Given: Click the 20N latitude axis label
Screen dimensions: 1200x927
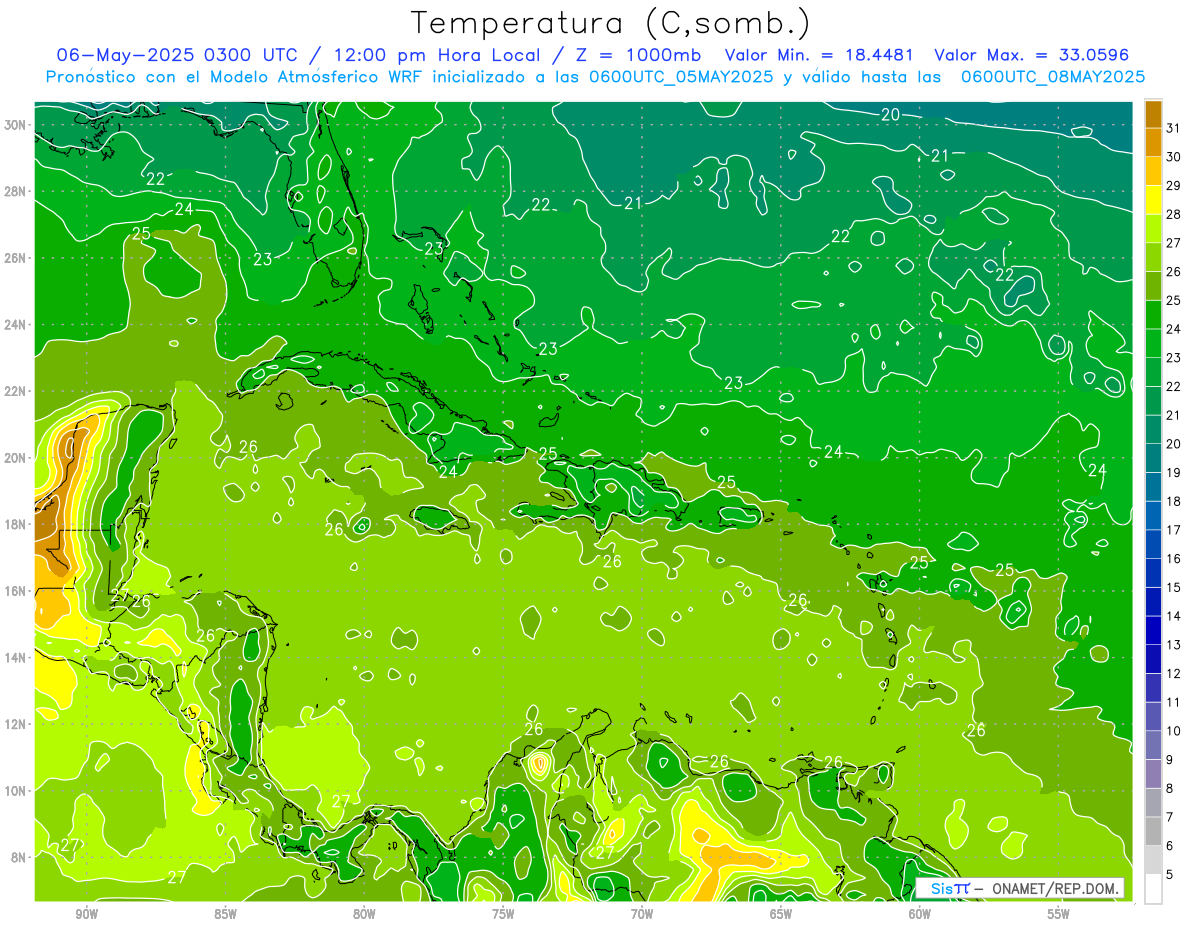Looking at the screenshot, I should tap(15, 458).
